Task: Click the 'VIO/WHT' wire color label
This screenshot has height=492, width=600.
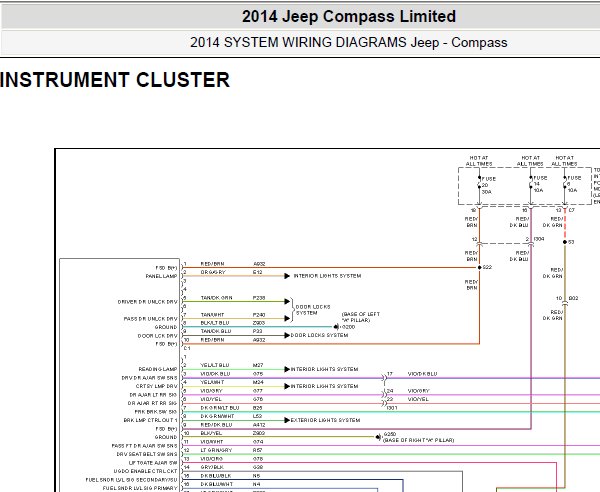Action: click(x=211, y=442)
